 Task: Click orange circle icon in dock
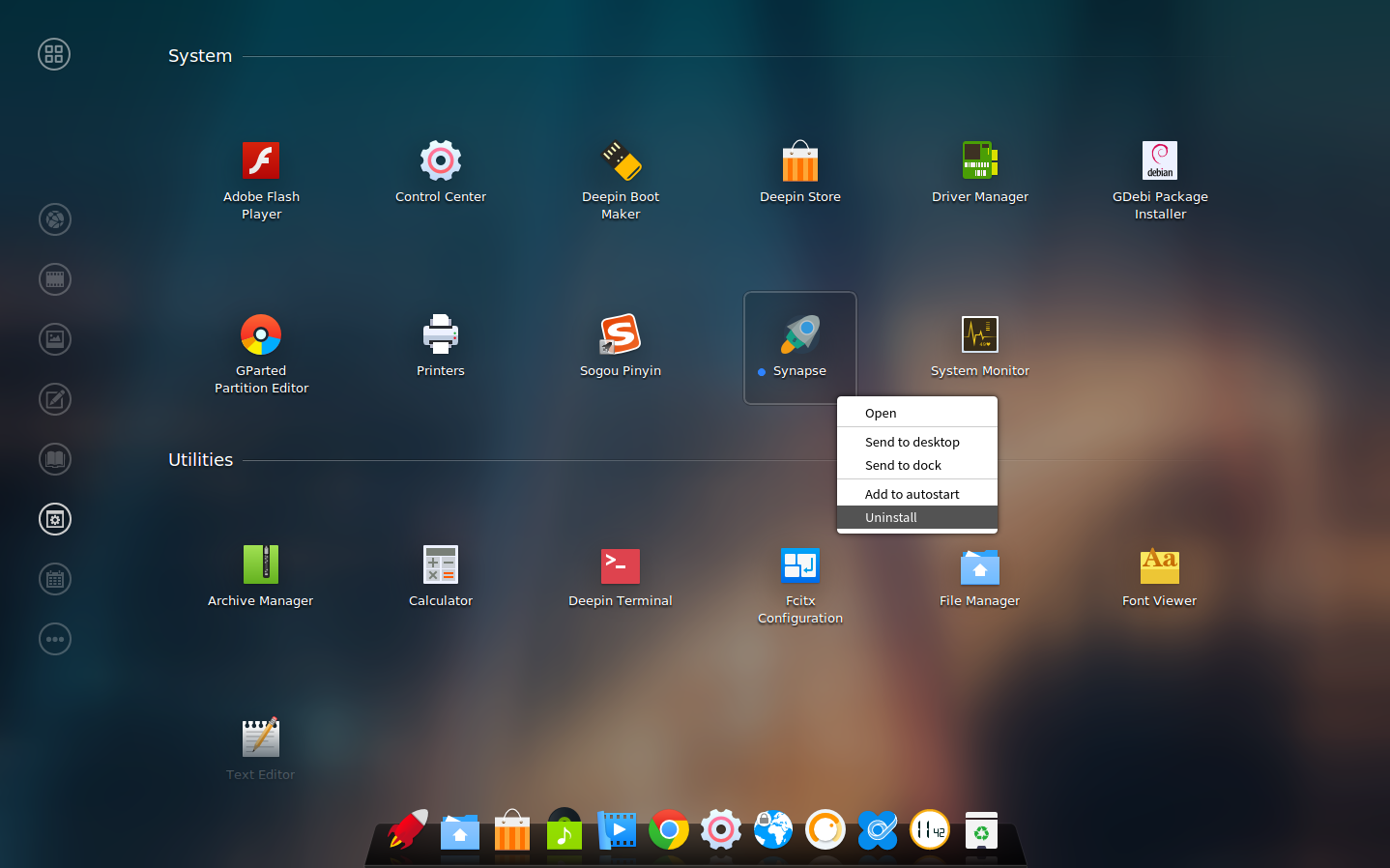[825, 829]
